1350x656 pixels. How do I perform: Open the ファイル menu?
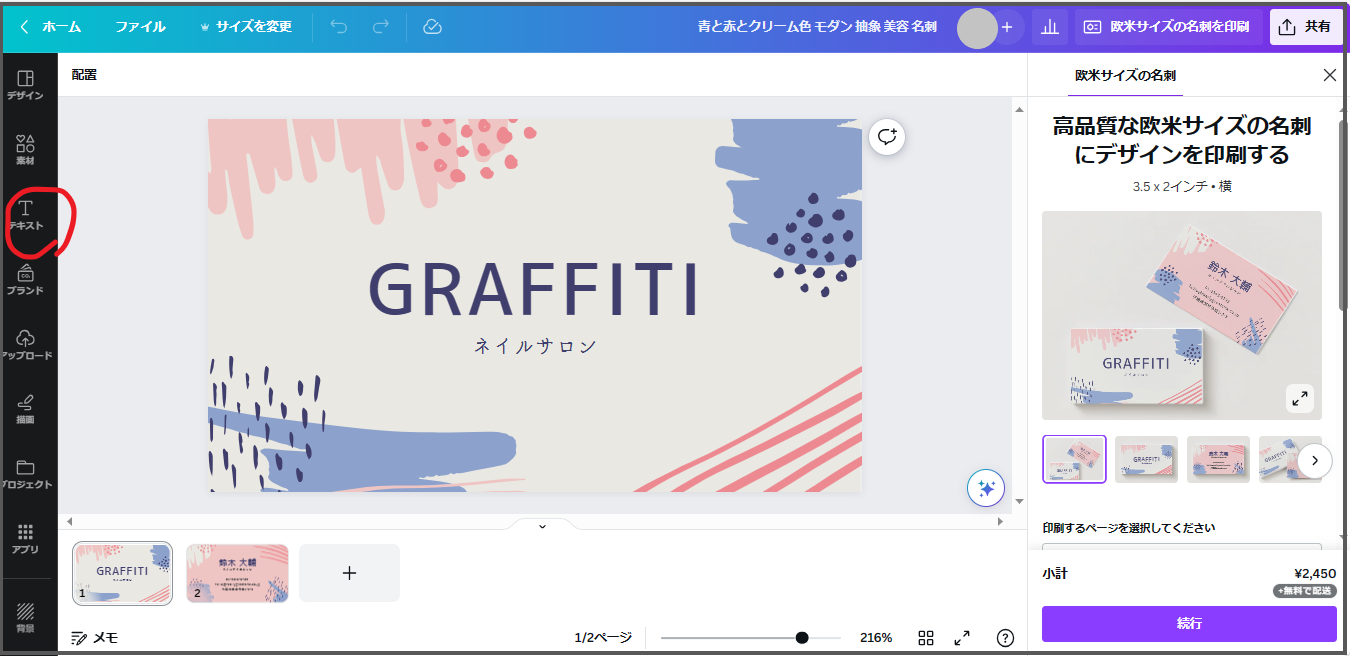coord(140,27)
